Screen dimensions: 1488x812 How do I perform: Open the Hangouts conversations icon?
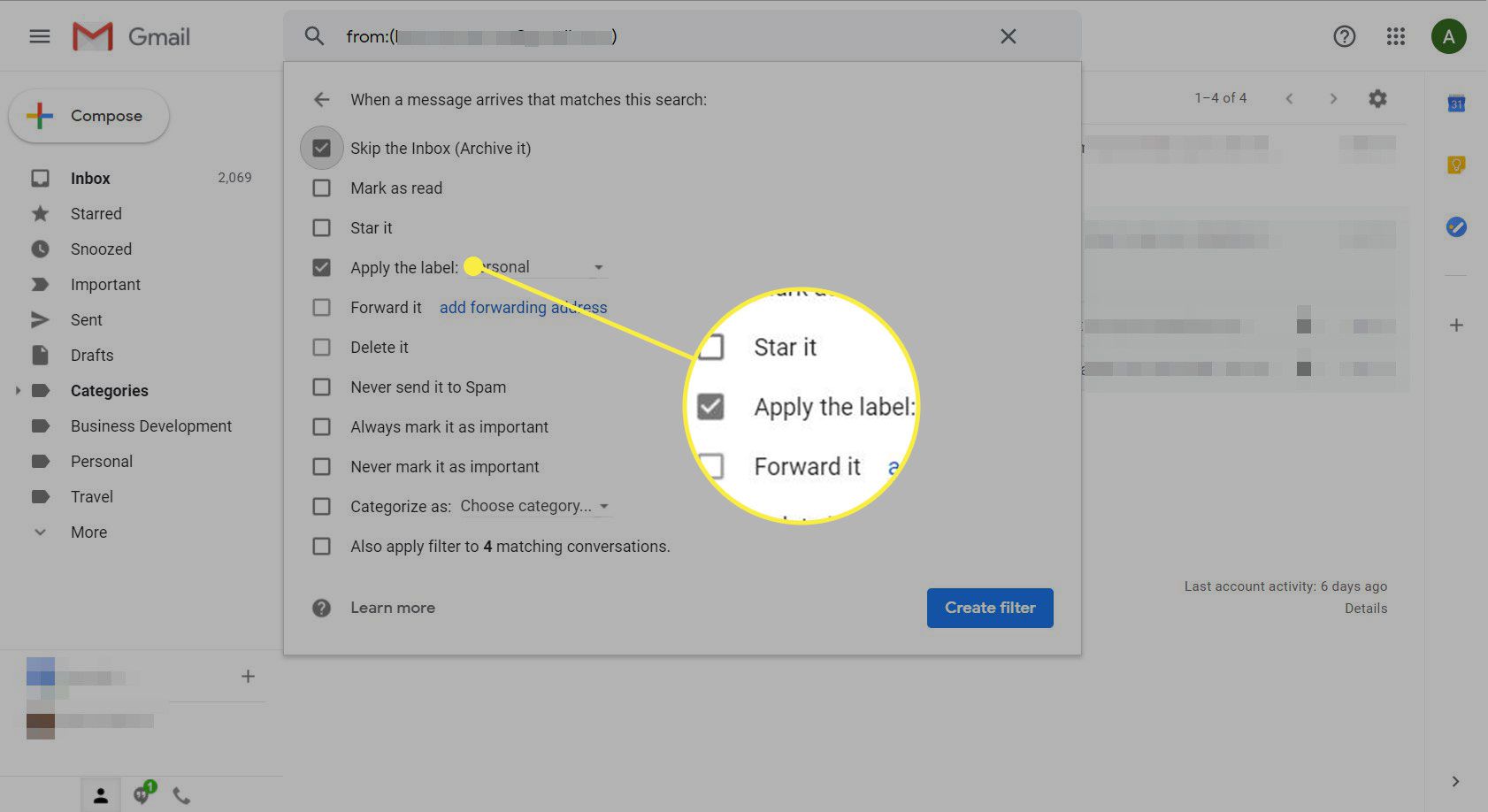click(142, 793)
